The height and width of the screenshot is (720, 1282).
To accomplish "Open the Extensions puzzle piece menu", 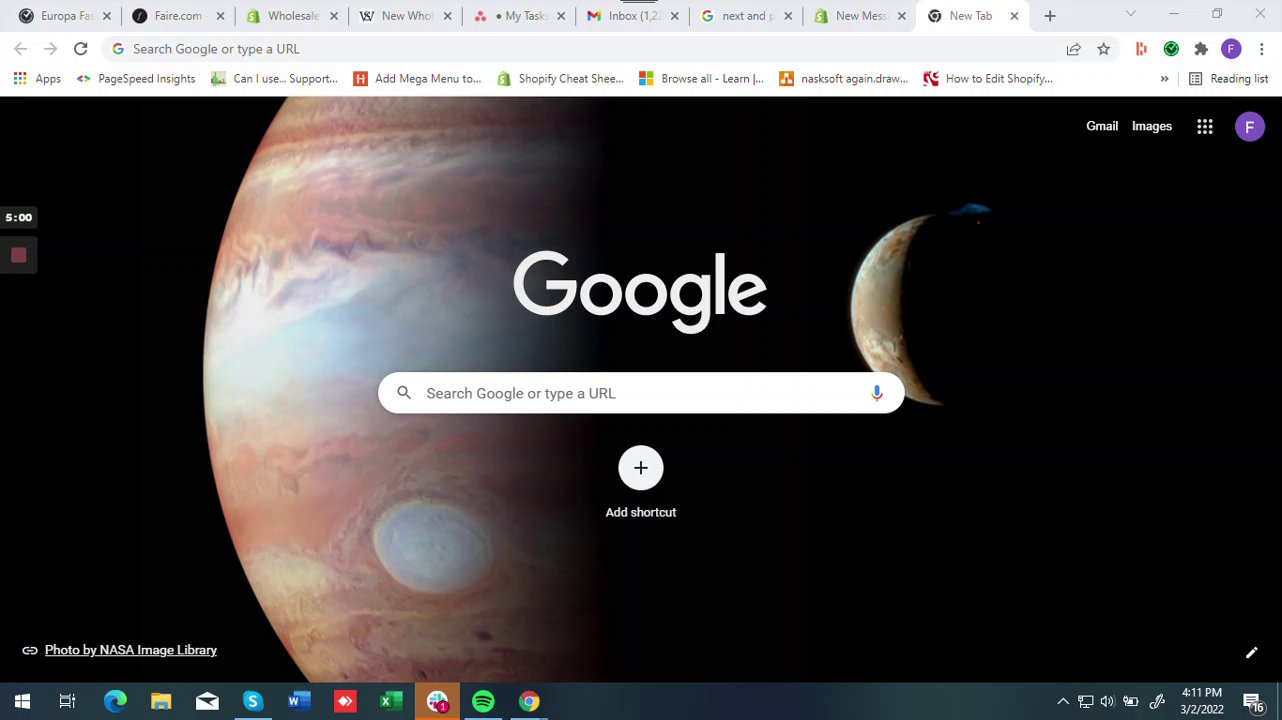I will pyautogui.click(x=1201, y=49).
